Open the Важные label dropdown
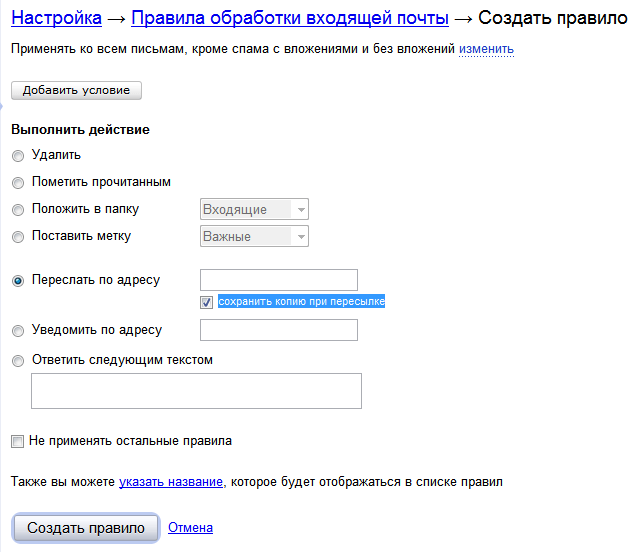Screen dimensions: 633x552 tap(254, 236)
